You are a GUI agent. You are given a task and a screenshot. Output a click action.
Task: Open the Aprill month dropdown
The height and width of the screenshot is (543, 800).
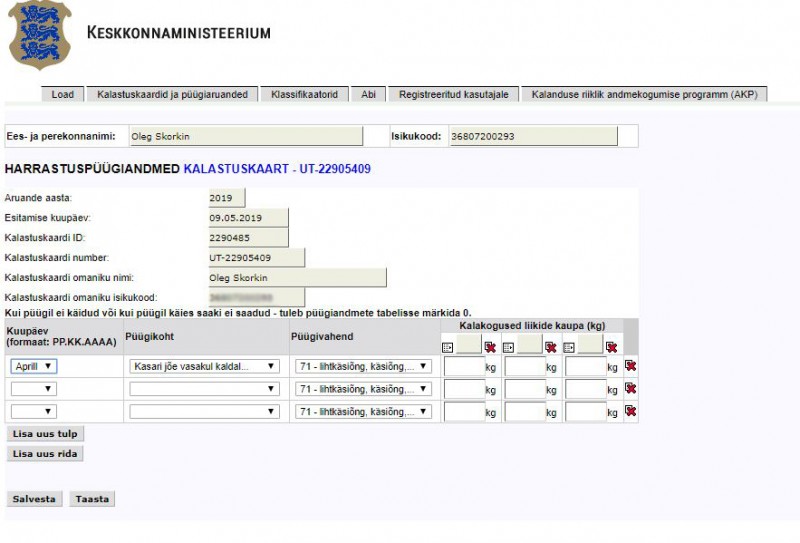click(x=34, y=366)
